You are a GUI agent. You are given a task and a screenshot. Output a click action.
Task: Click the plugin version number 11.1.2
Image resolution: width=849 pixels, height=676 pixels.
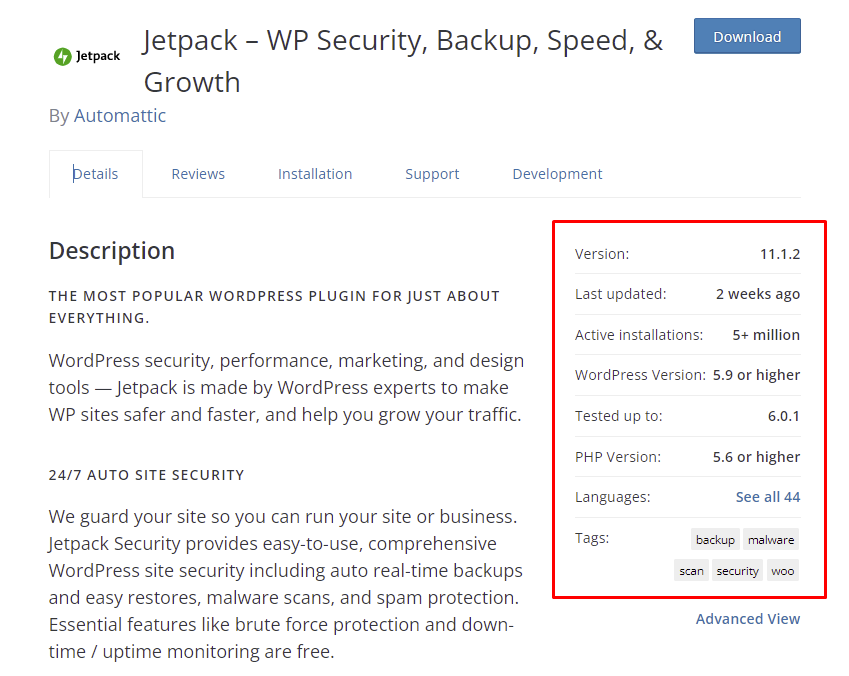[x=782, y=253]
